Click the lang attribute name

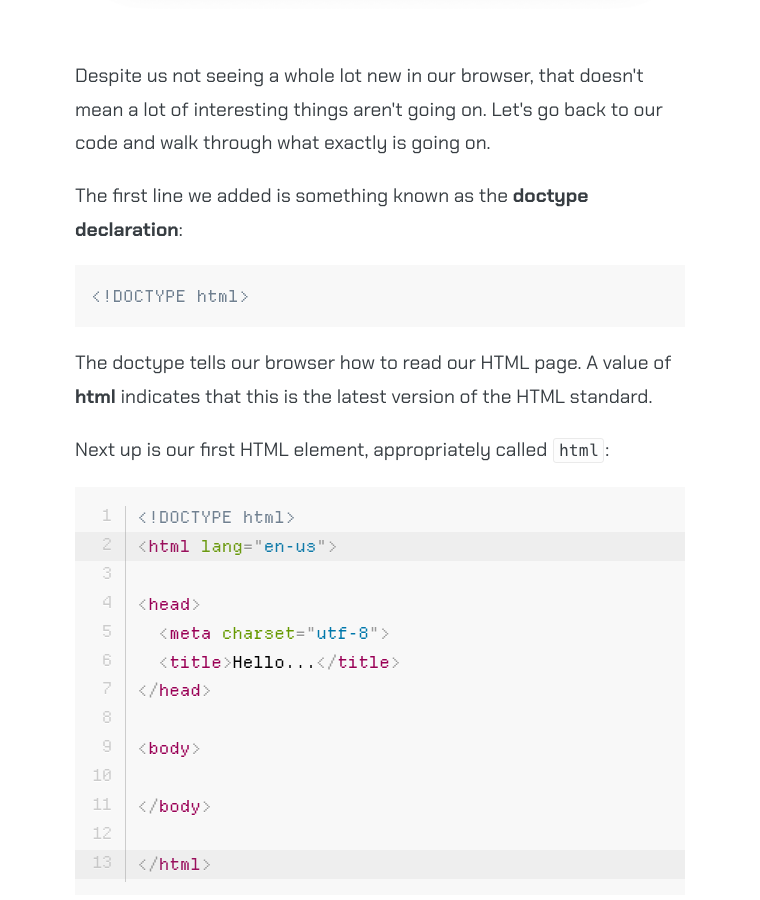222,546
